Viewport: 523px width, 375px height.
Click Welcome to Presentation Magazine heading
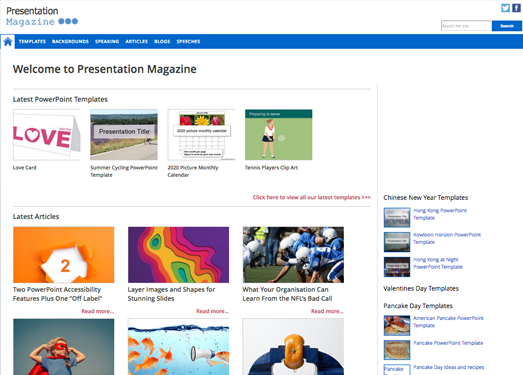pyautogui.click(x=104, y=69)
